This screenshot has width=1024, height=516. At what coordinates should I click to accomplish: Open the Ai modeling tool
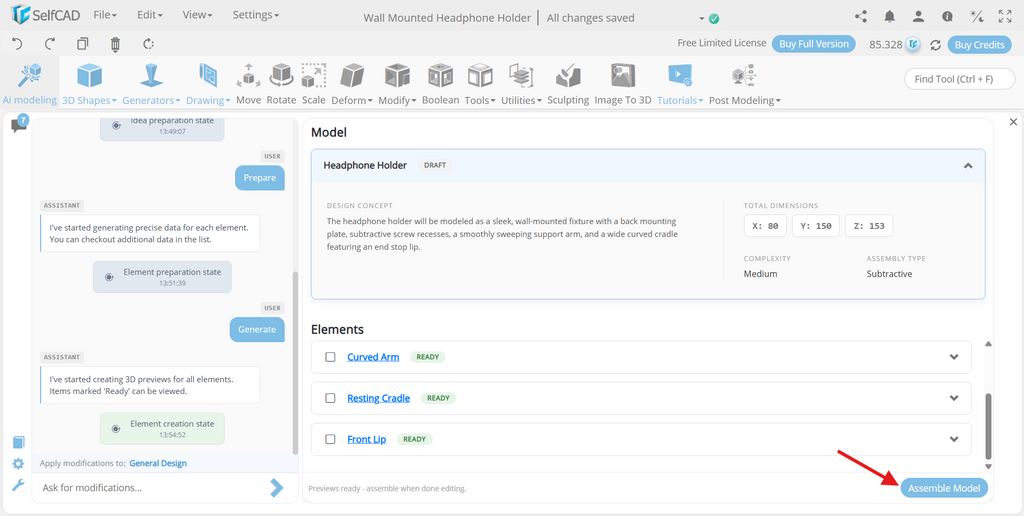[x=30, y=82]
